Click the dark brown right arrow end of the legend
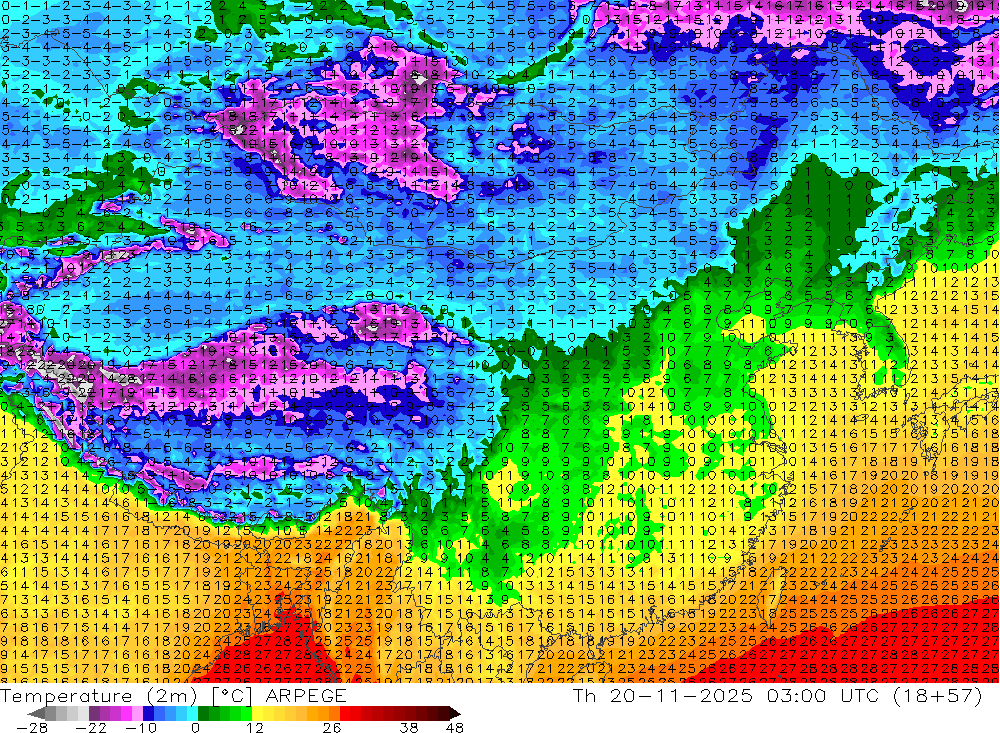 pyautogui.click(x=455, y=713)
